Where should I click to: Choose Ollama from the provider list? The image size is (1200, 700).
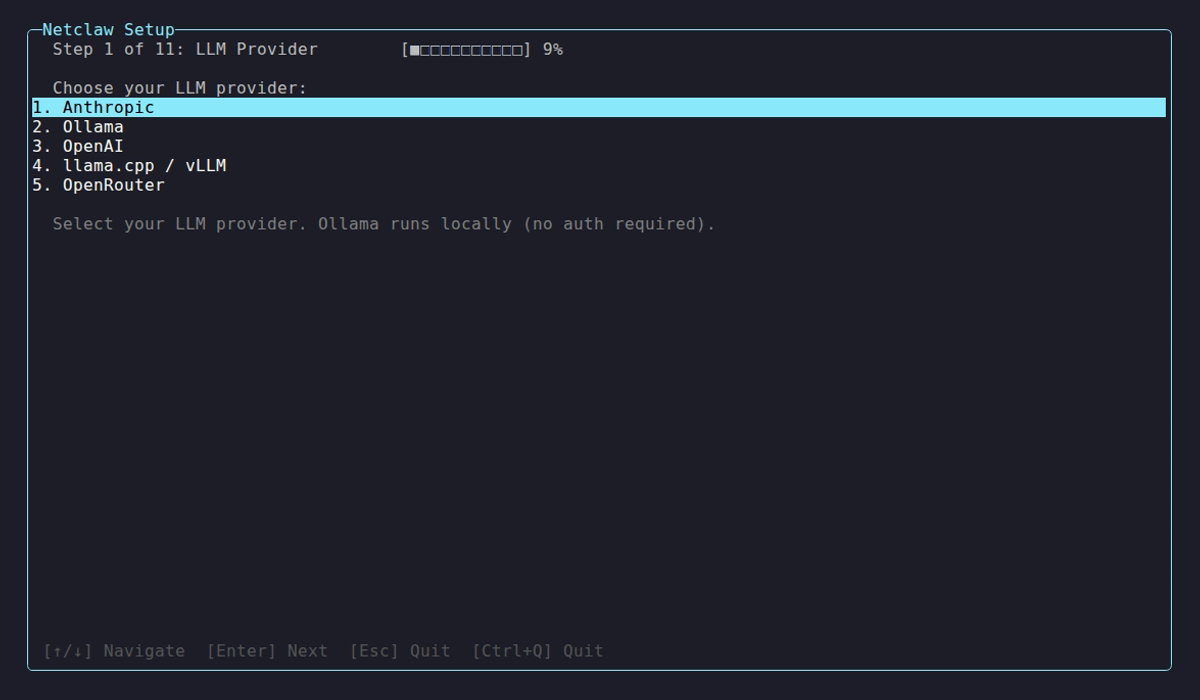(x=599, y=127)
